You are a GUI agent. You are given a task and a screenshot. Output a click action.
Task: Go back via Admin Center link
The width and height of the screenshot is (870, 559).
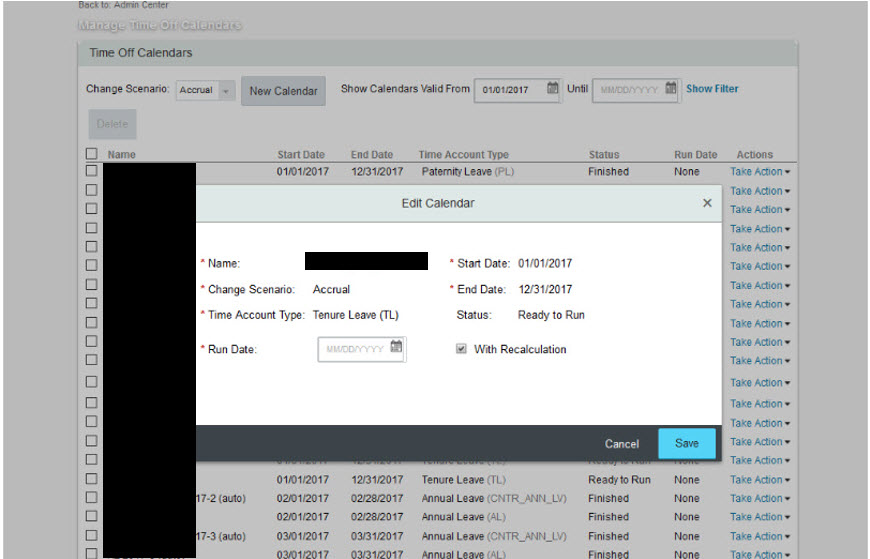(141, 5)
